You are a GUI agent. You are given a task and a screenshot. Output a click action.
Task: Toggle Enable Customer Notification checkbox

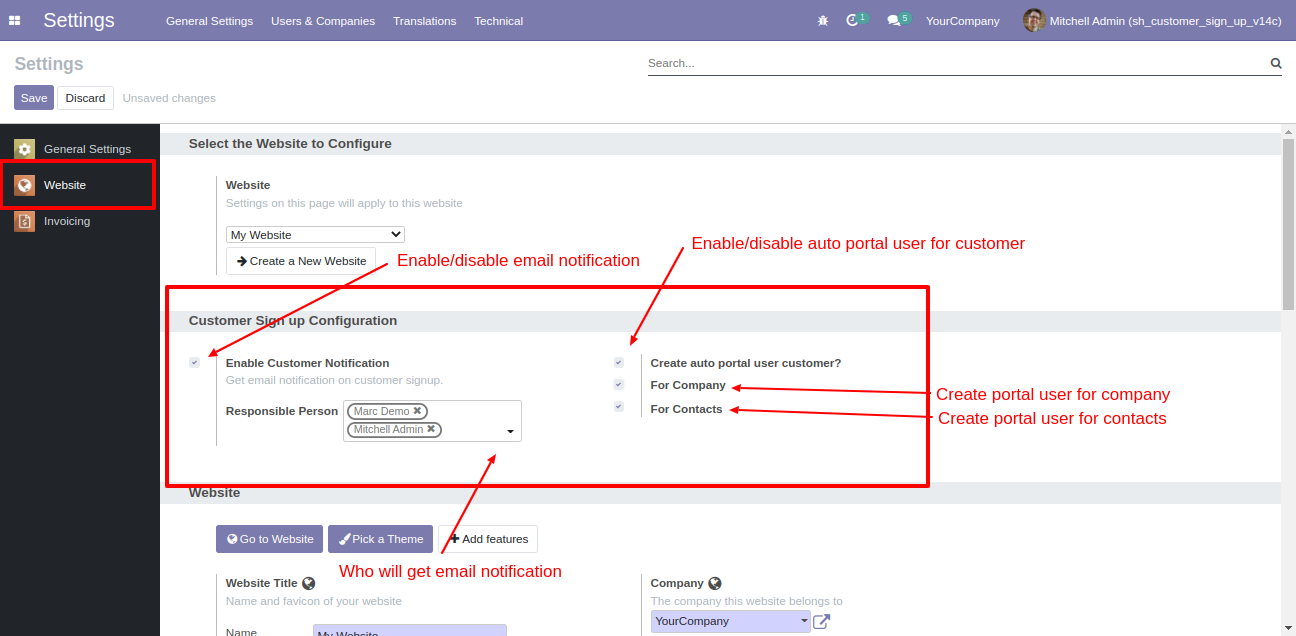point(194,362)
